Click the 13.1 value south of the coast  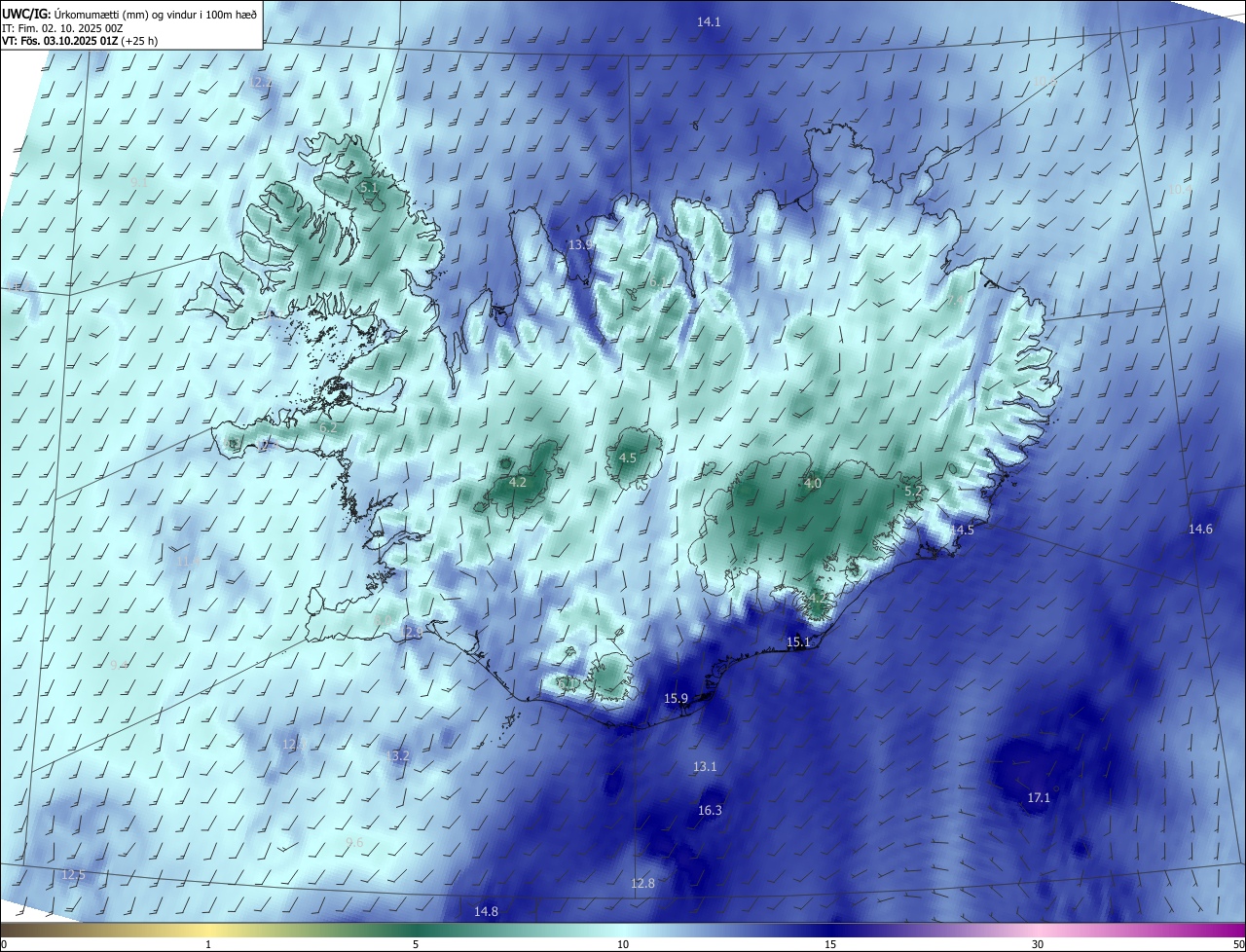tap(705, 767)
